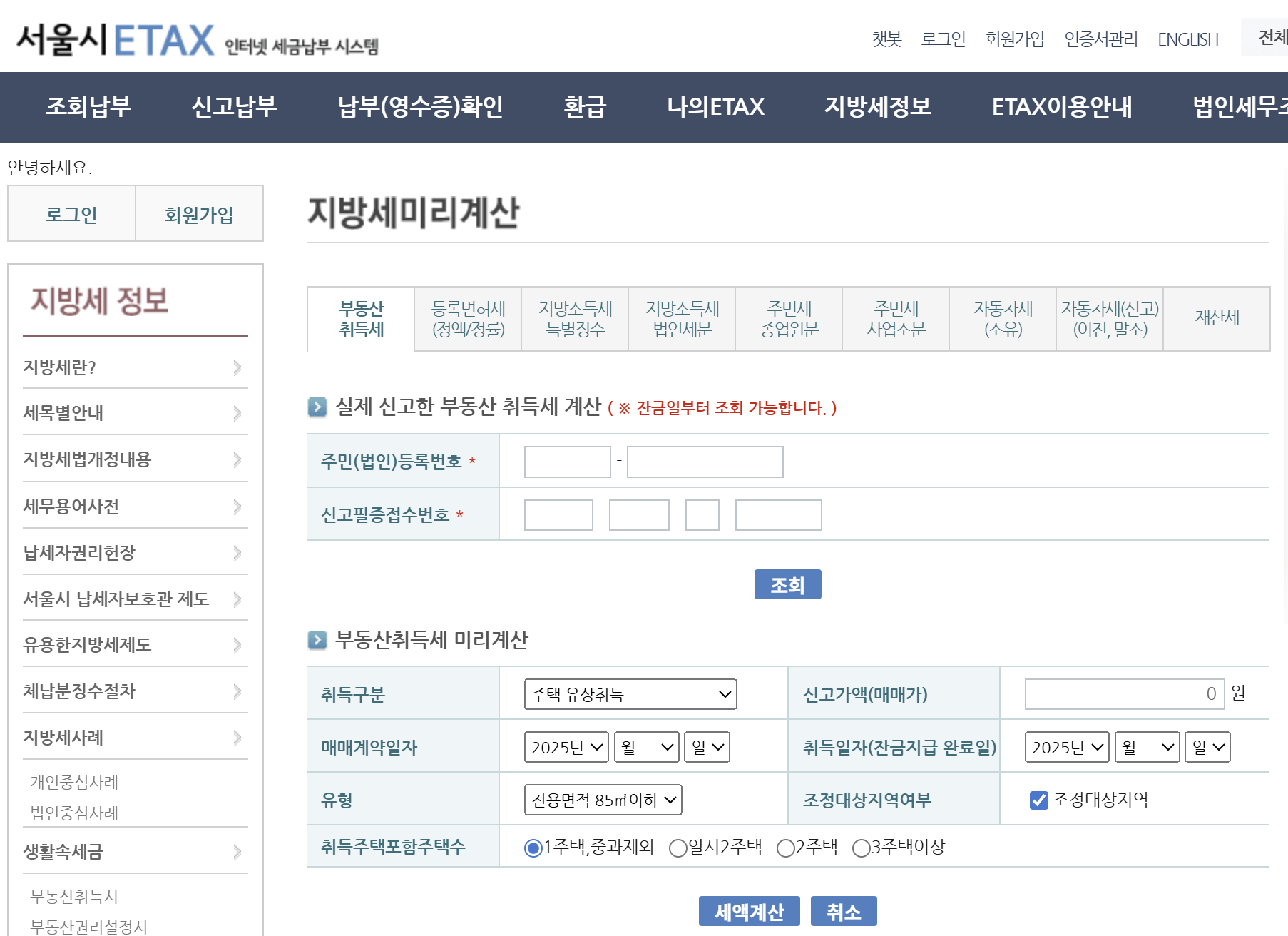The height and width of the screenshot is (936, 1288).
Task: Open the 인증서관리 link in header
Action: click(x=1101, y=39)
